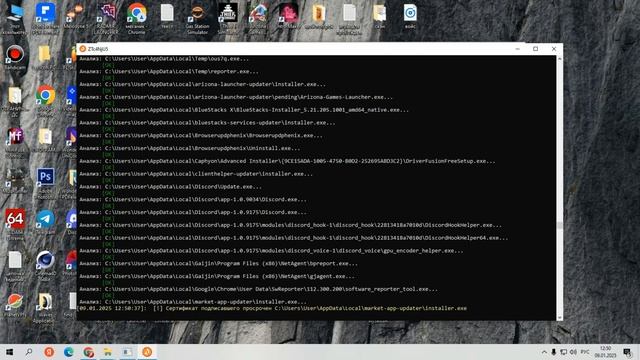Viewport: 640px width, 360px height.
Task: Open the notification center
Action: pyautogui.click(x=627, y=352)
